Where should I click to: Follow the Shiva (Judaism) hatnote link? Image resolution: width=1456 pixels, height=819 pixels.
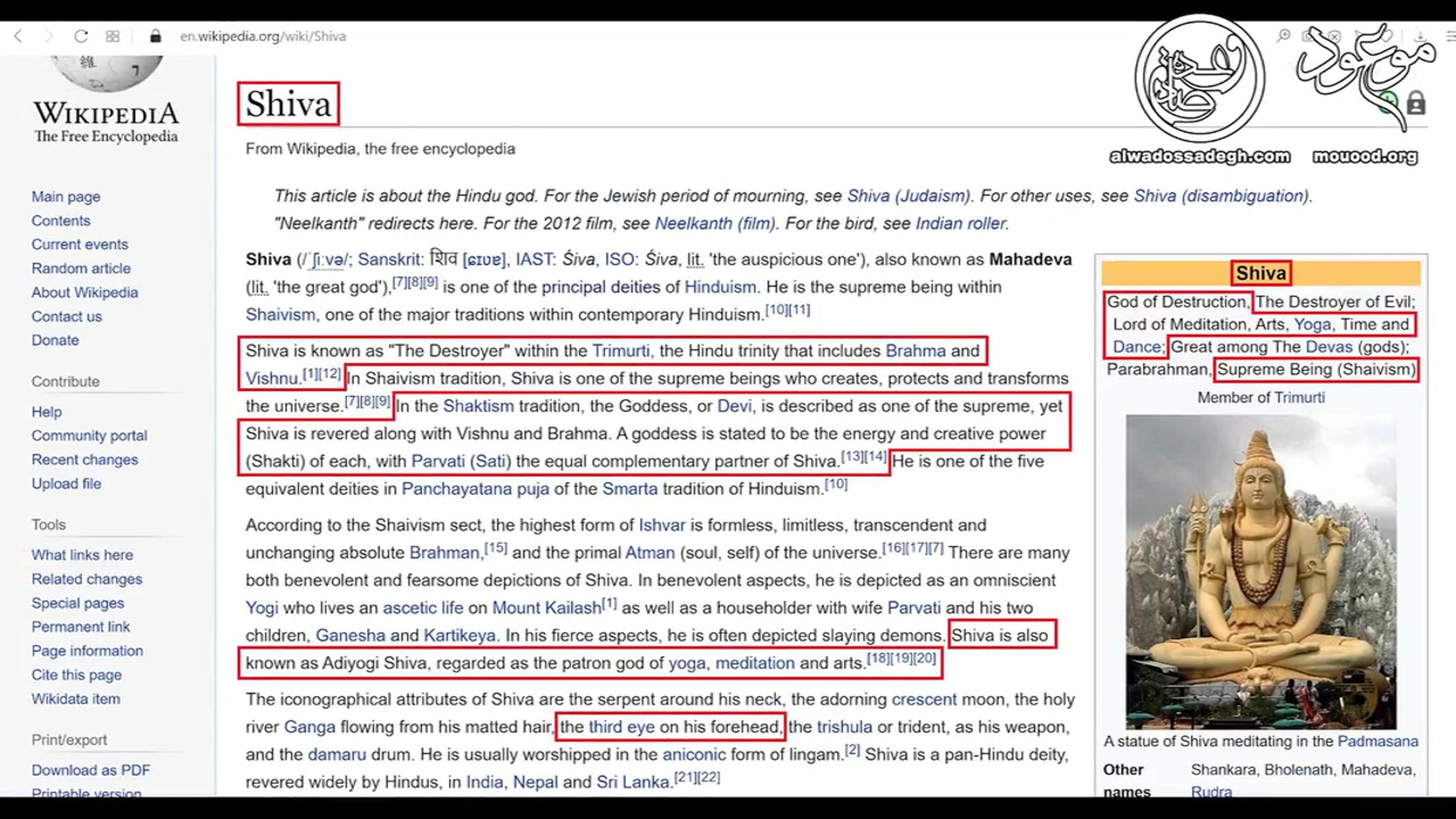[909, 196]
